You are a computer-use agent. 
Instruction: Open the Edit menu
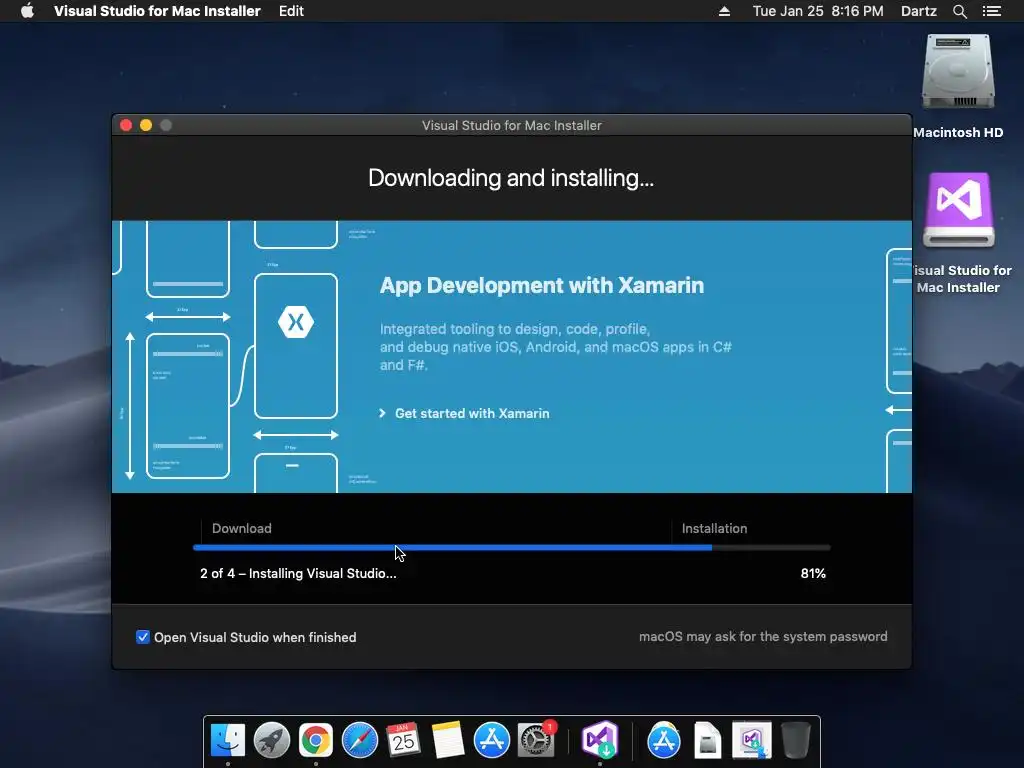[x=291, y=11]
